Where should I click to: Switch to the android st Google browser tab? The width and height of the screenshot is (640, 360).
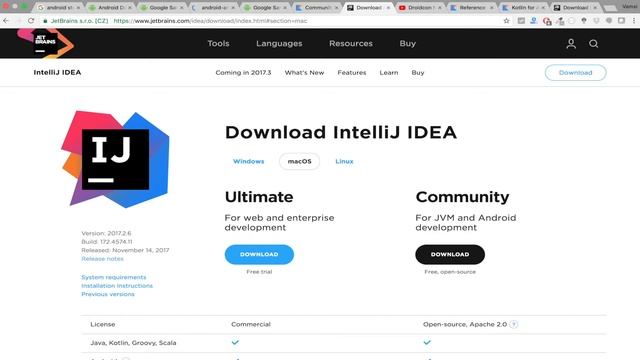tap(58, 7)
